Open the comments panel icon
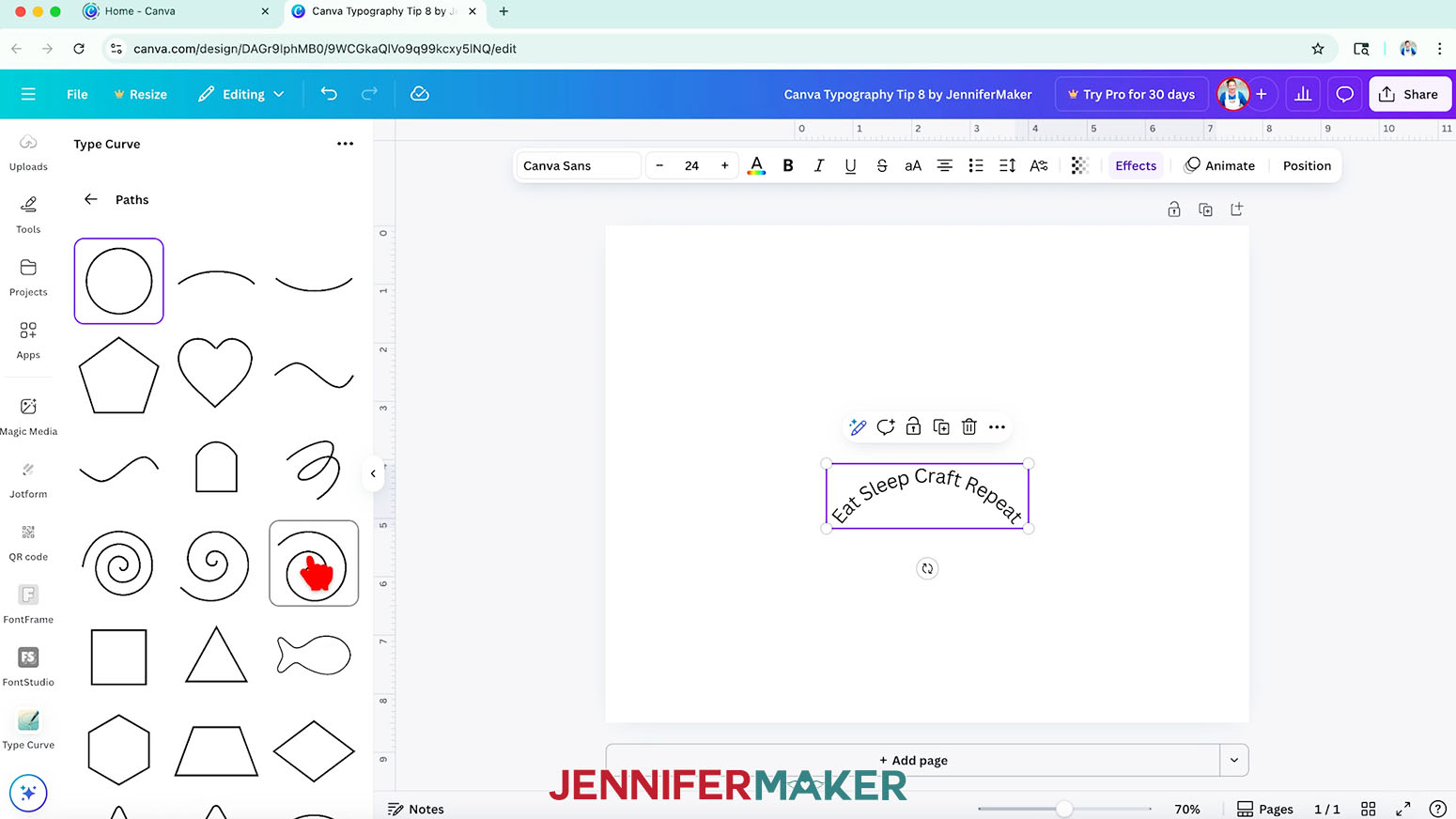Image resolution: width=1456 pixels, height=819 pixels. pyautogui.click(x=1344, y=94)
